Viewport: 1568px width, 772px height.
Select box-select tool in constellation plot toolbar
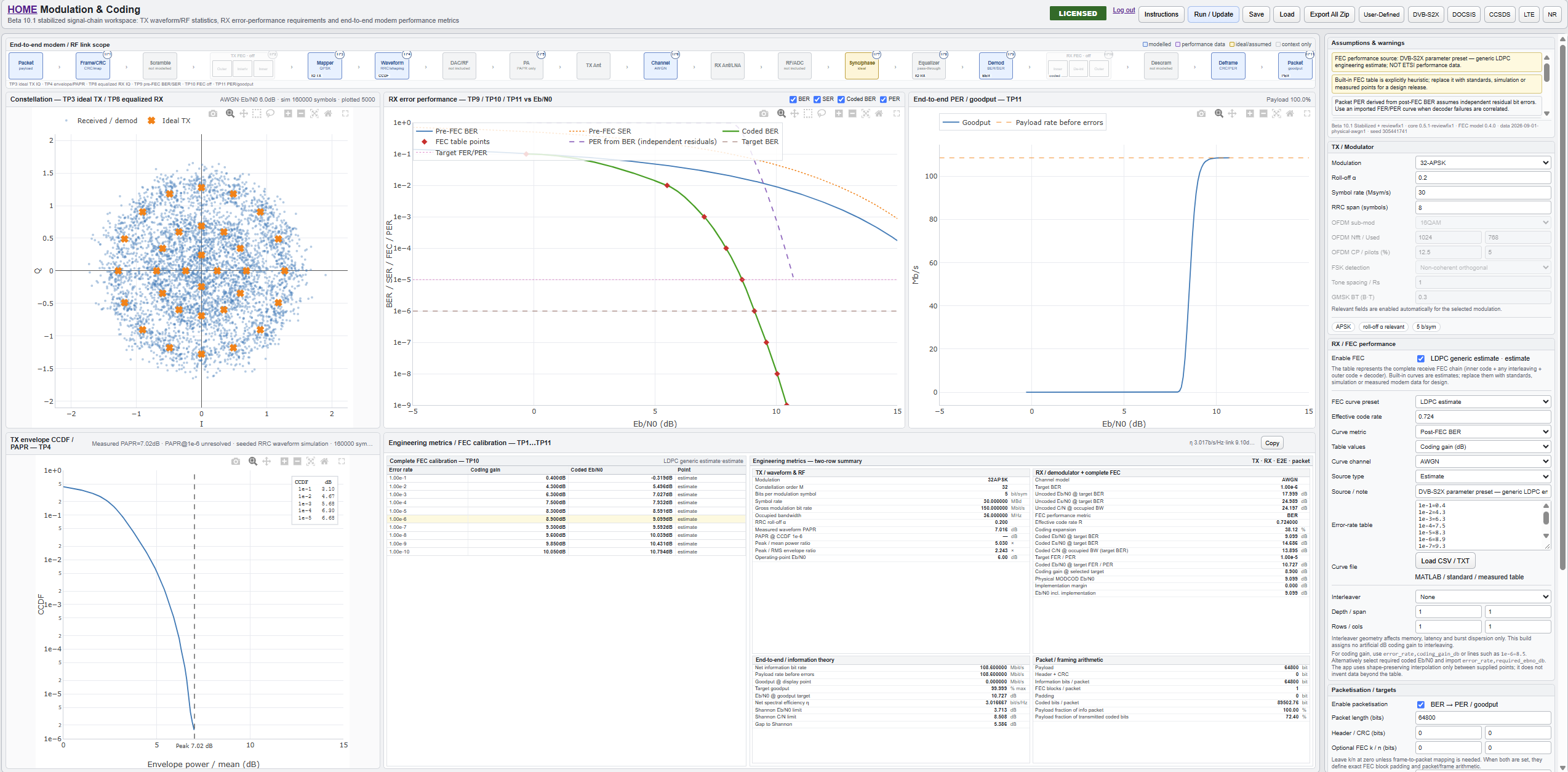coord(257,113)
